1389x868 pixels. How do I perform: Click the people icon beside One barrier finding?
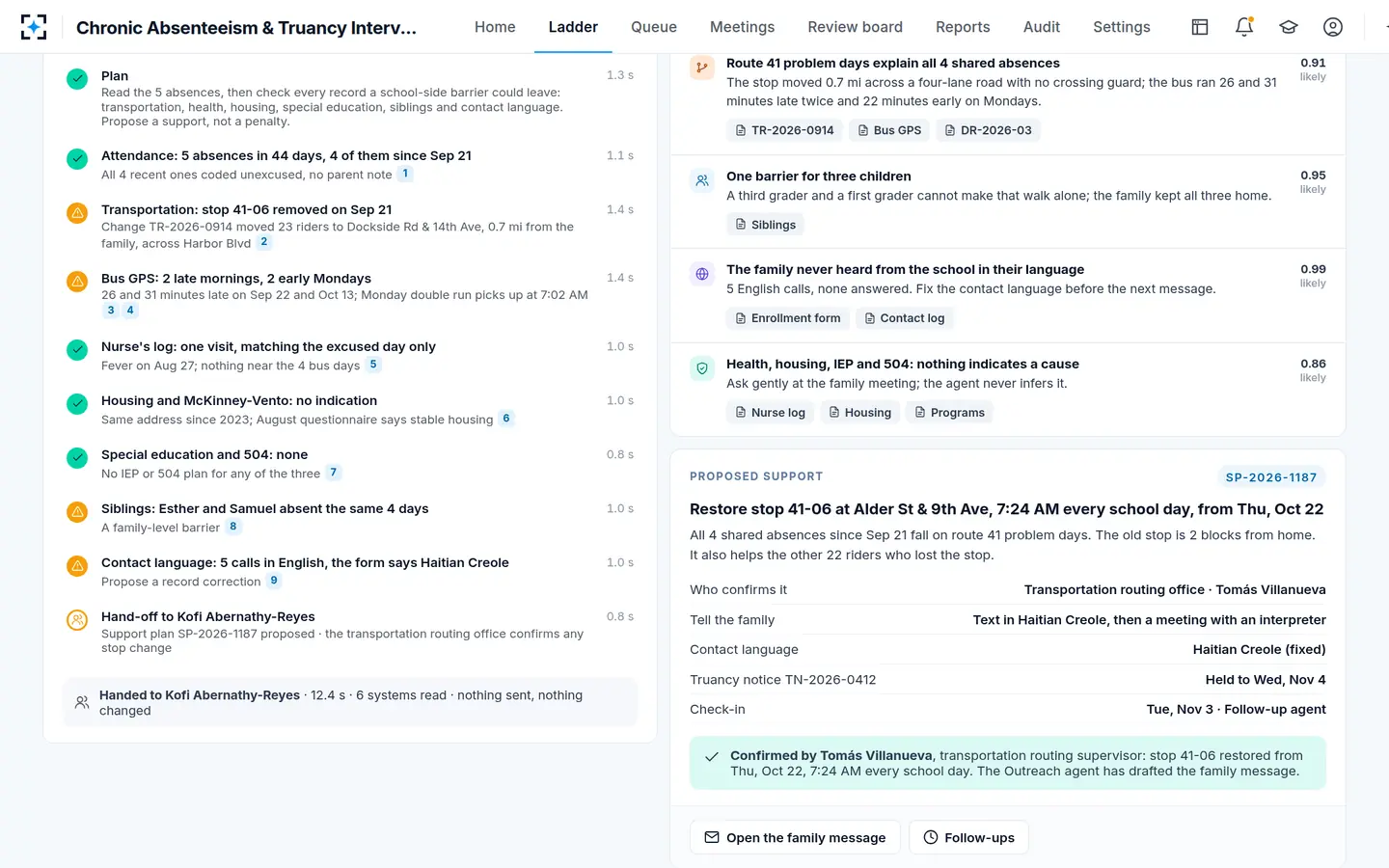tap(702, 180)
